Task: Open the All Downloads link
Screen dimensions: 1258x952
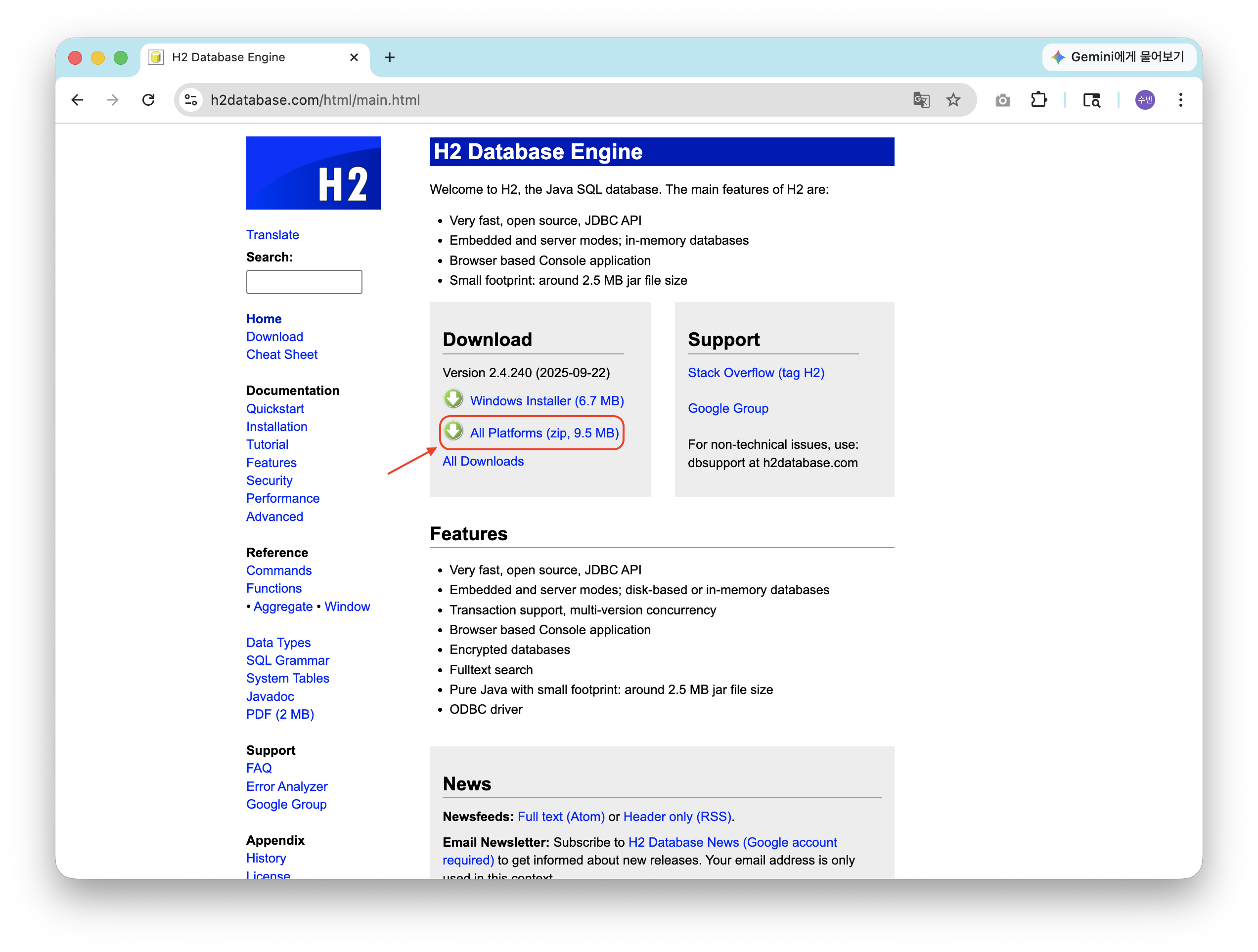Action: click(x=484, y=462)
